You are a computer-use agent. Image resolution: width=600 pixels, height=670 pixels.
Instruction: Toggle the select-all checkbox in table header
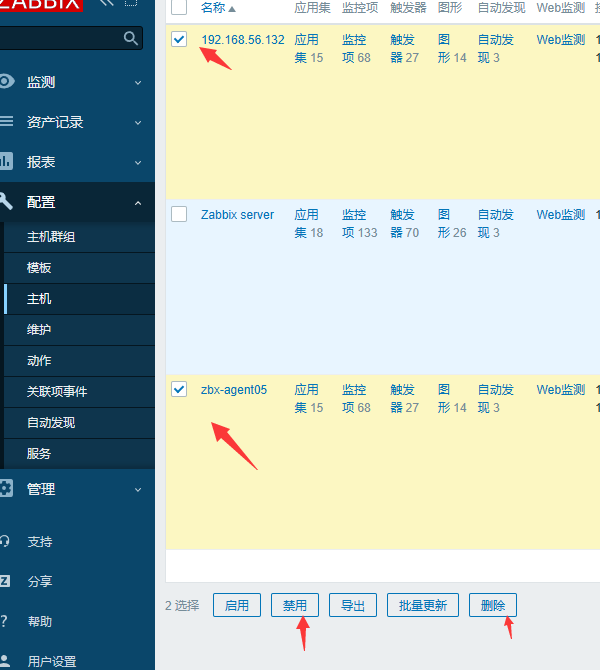click(179, 7)
